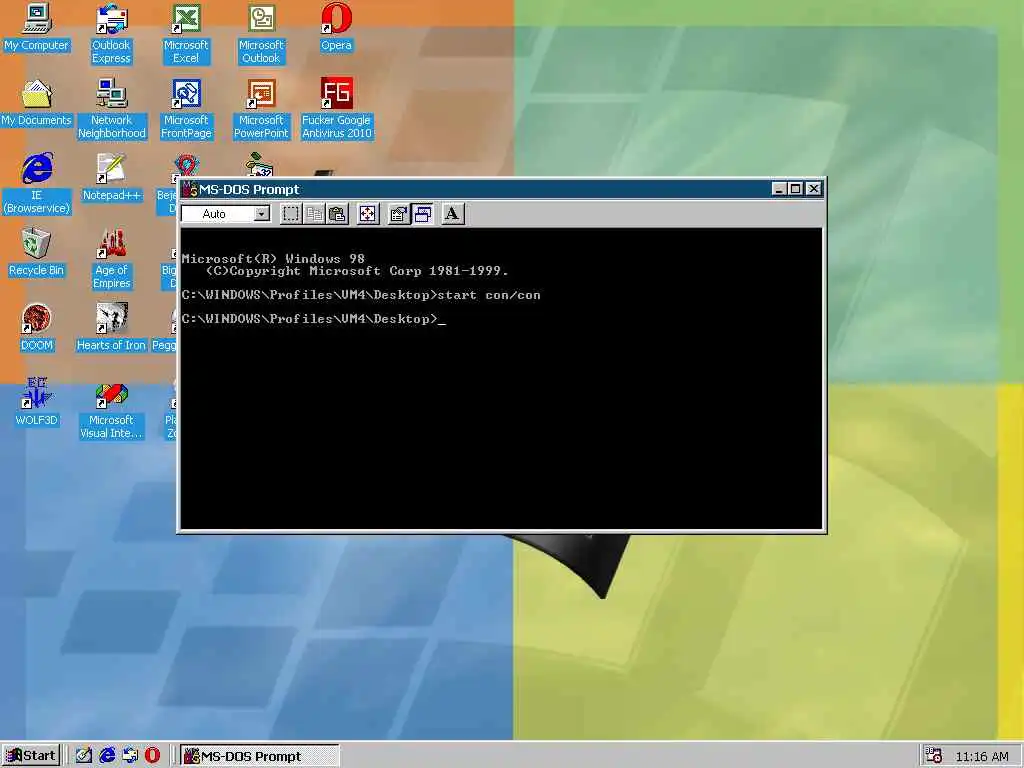Select Microsoft Excel desktop shortcut
Screen dimensions: 1024x768
[186, 34]
